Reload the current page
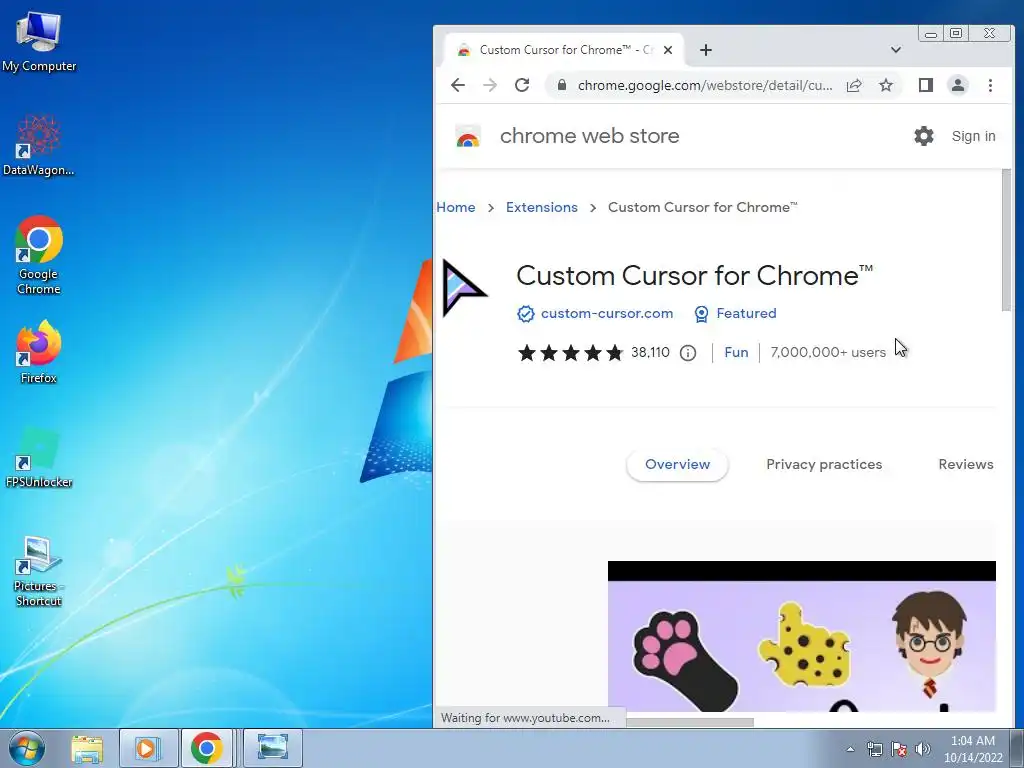Image resolution: width=1024 pixels, height=768 pixels. point(522,85)
